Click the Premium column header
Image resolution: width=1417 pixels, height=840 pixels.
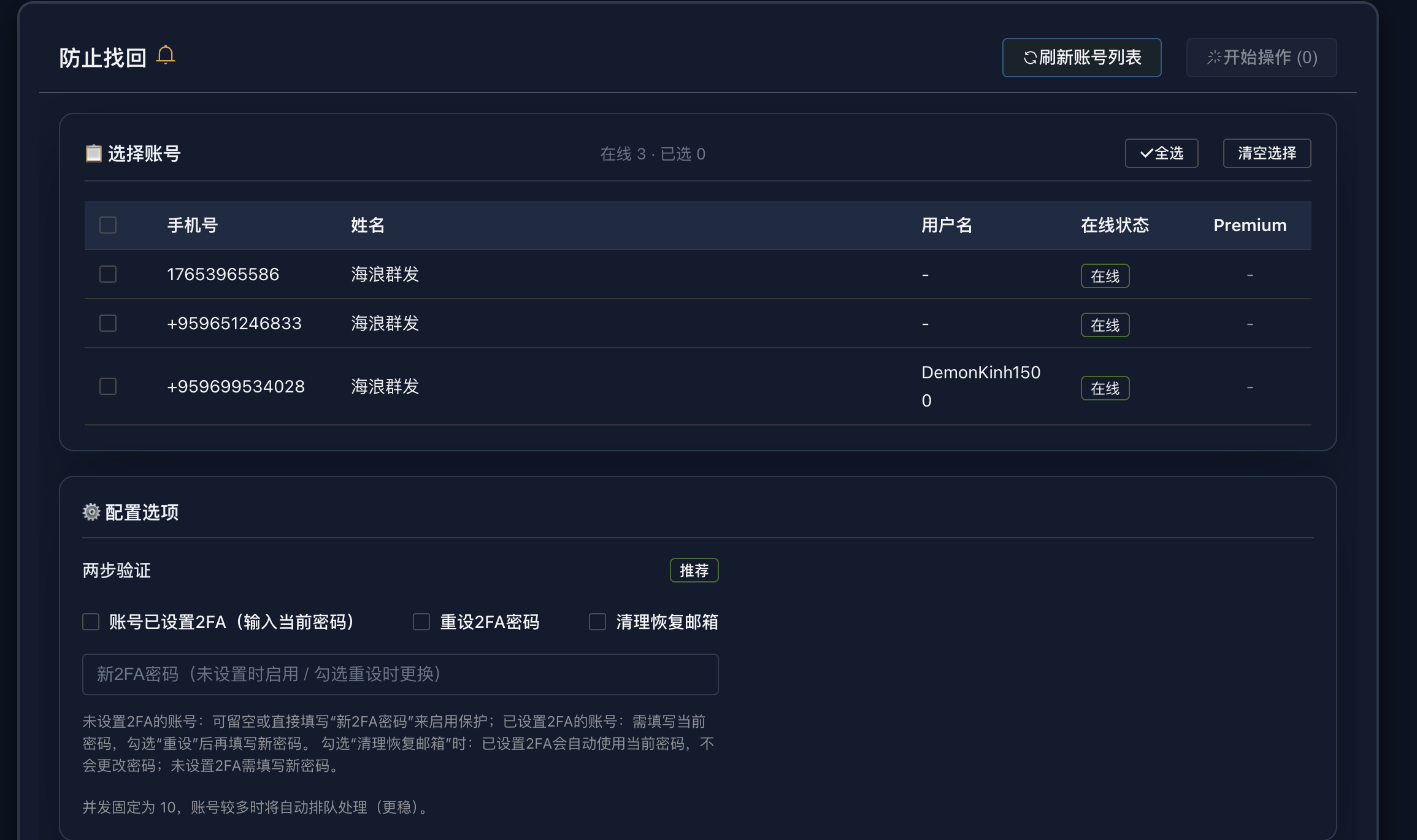[1250, 225]
